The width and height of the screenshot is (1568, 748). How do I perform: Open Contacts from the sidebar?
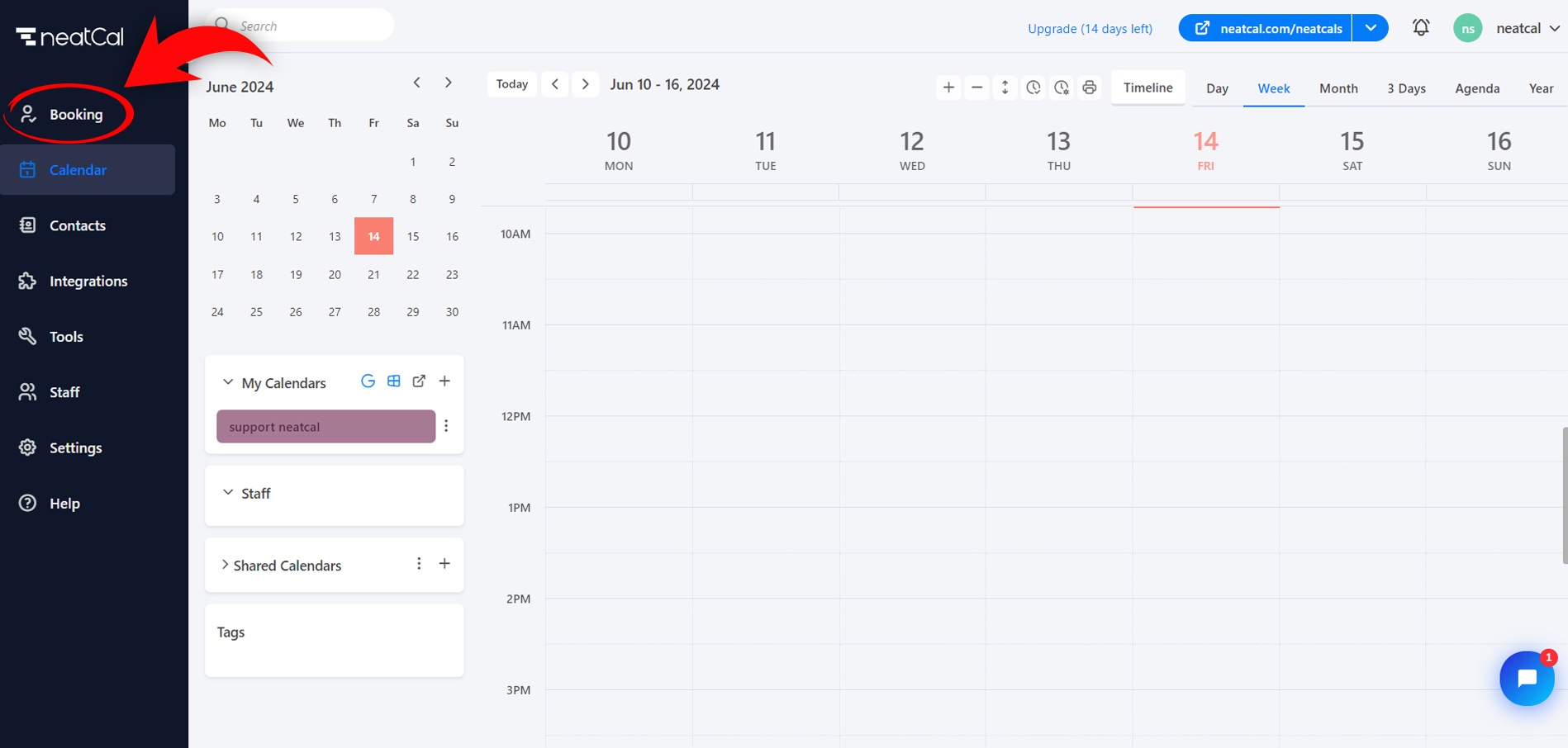[78, 225]
